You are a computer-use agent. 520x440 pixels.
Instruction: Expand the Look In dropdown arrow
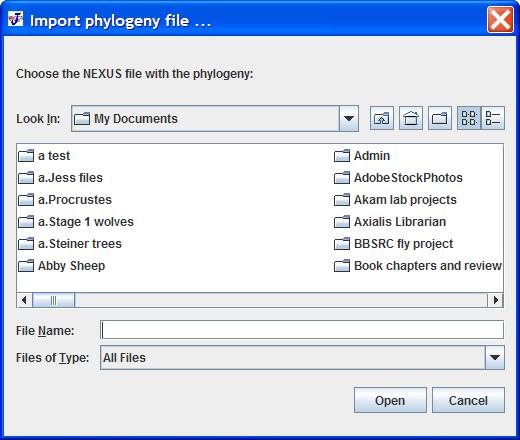click(x=349, y=119)
